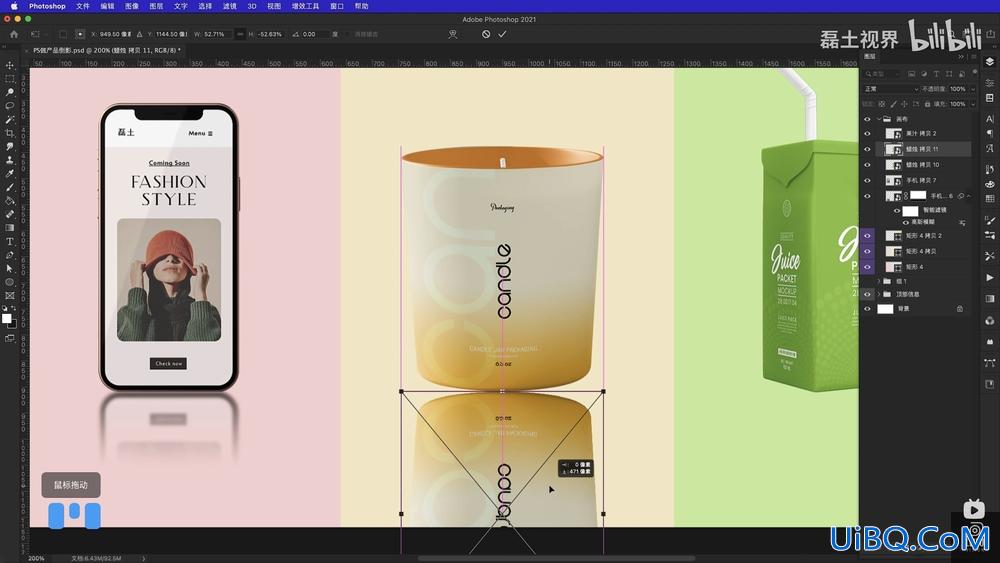Toggle reference point checkbox in options bar
The image size is (1000, 563).
click(62, 34)
